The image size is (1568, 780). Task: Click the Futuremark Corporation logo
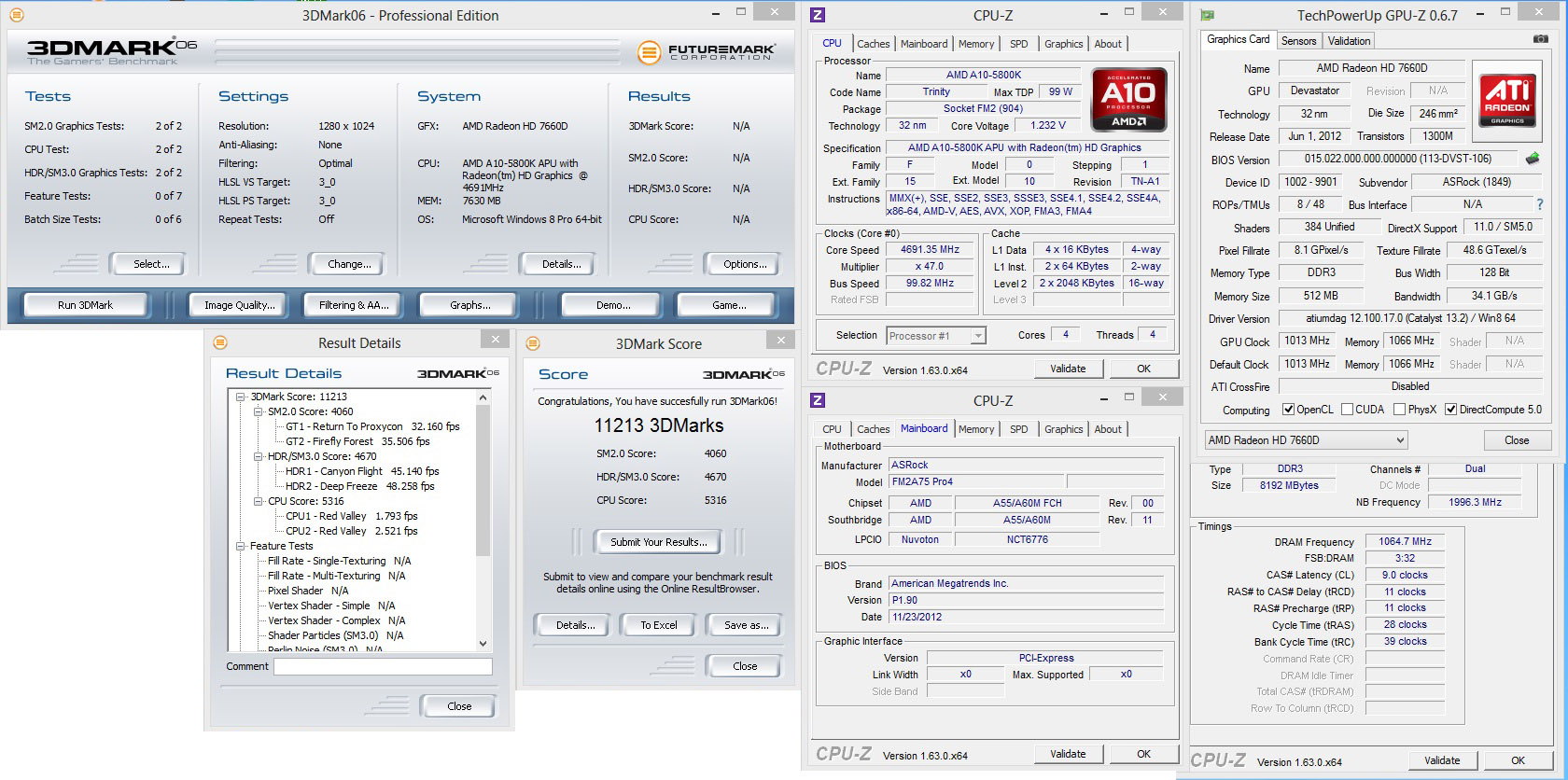pyautogui.click(x=707, y=51)
